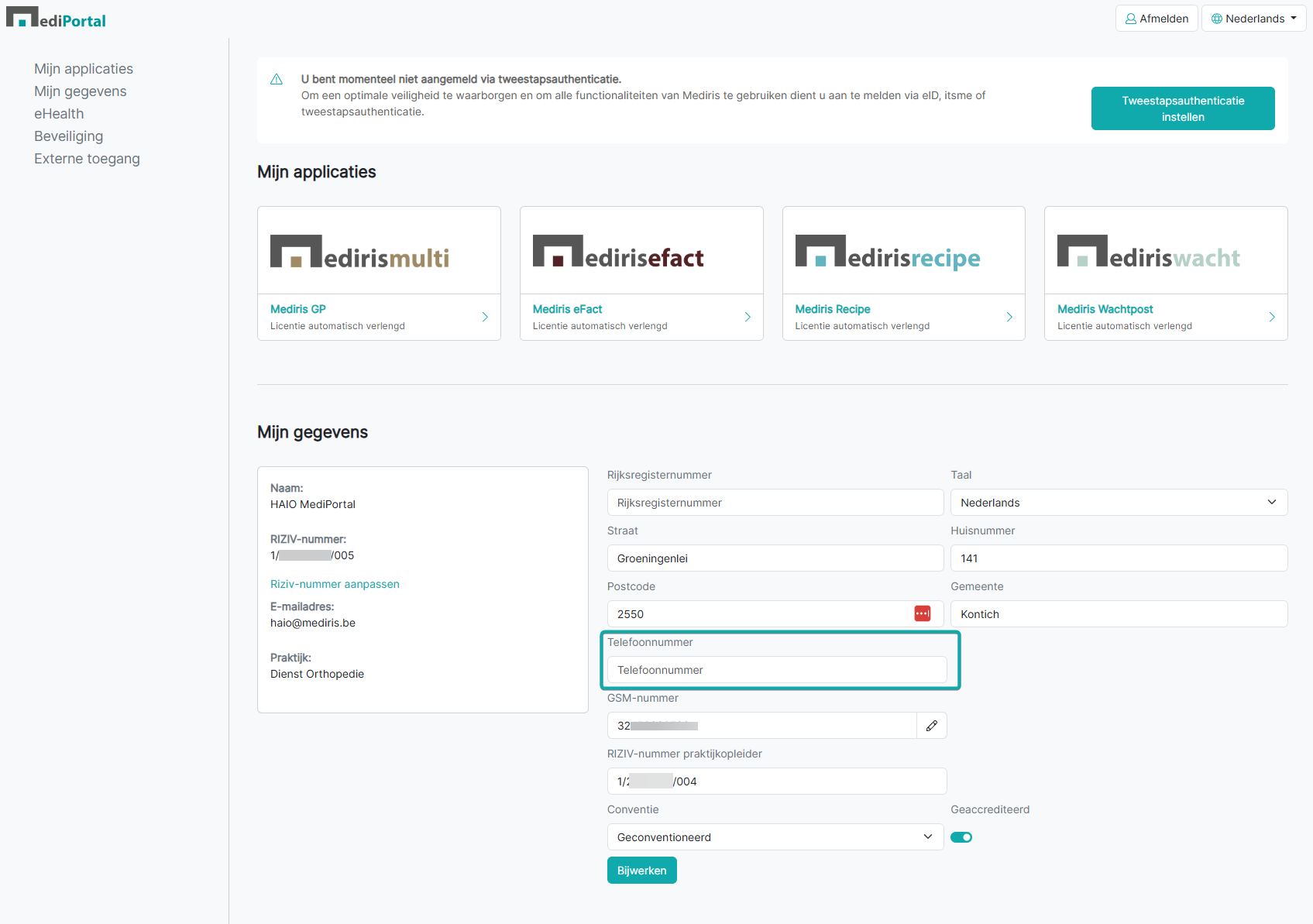
Task: Click the red password manager icon in Postcode
Action: 922,613
